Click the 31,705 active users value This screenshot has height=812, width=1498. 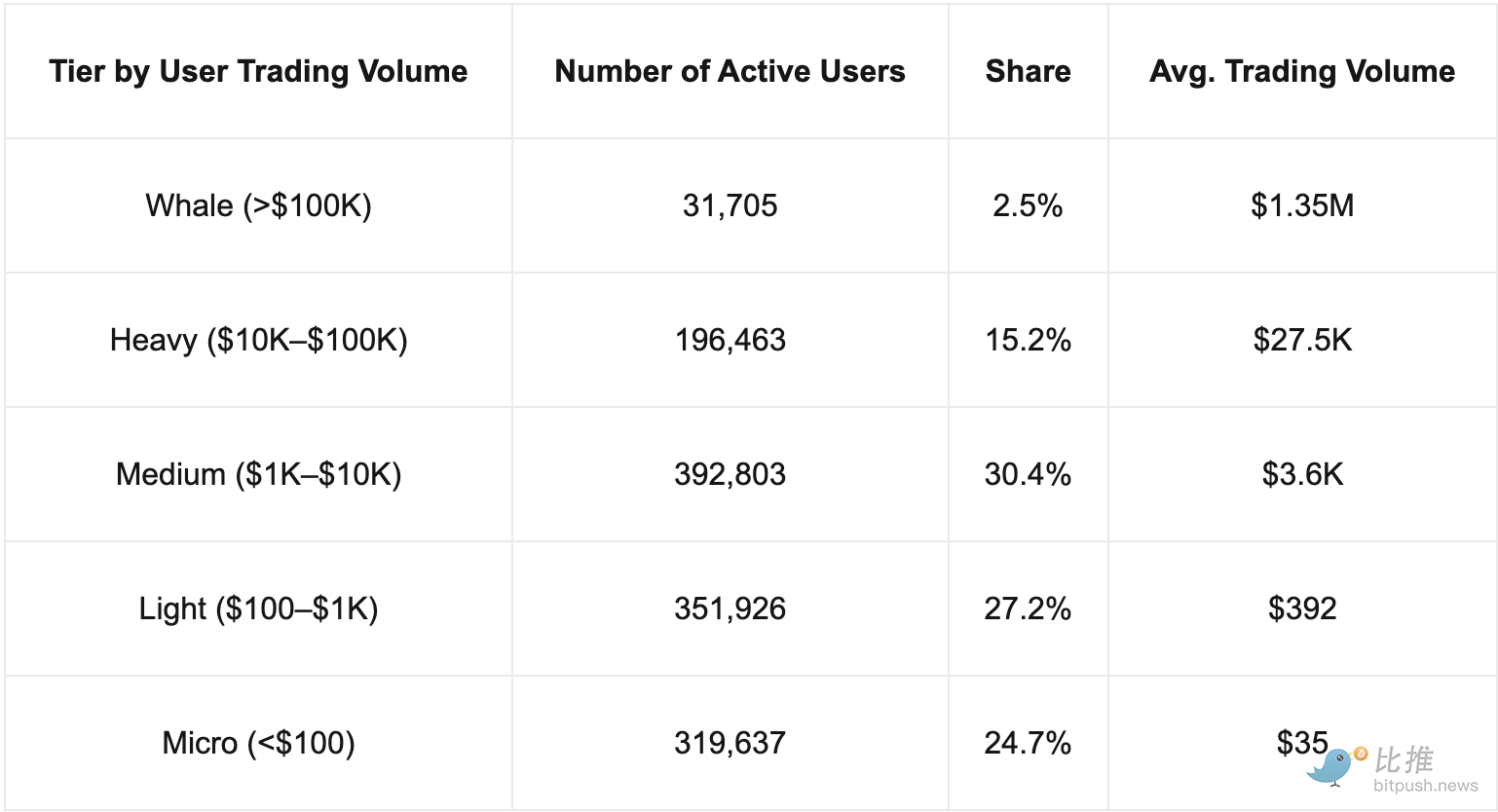pyautogui.click(x=730, y=205)
